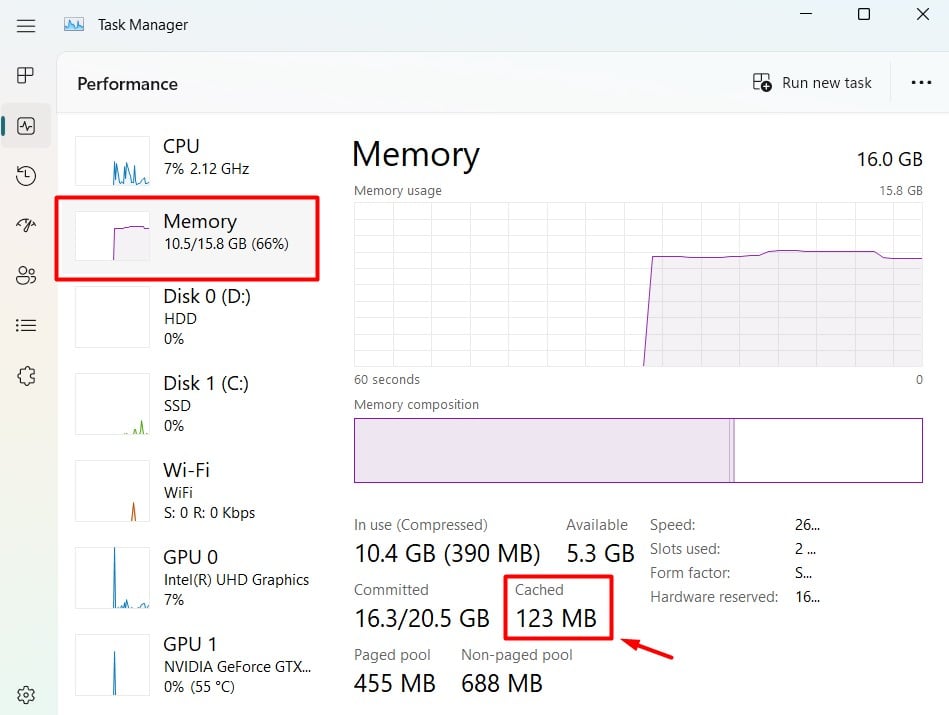Open the Services page icon
This screenshot has height=715, width=949.
[x=26, y=376]
